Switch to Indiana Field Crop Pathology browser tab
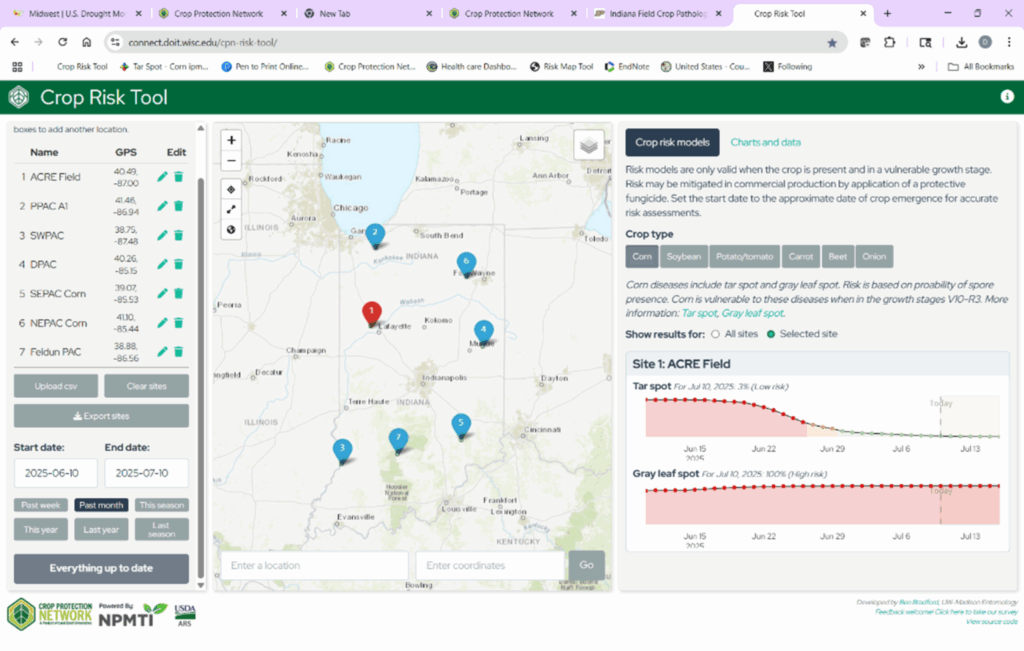This screenshot has width=1024, height=651. pyautogui.click(x=658, y=13)
